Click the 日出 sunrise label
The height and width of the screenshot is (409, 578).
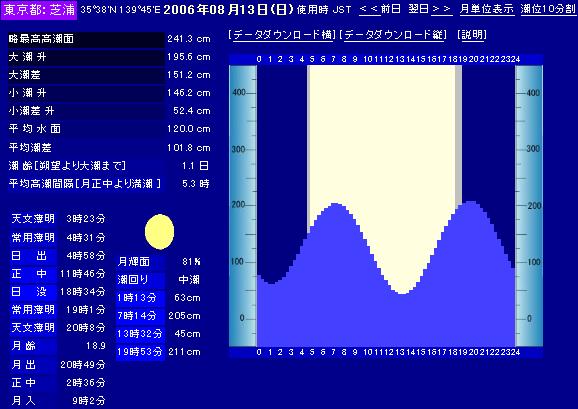29,256
